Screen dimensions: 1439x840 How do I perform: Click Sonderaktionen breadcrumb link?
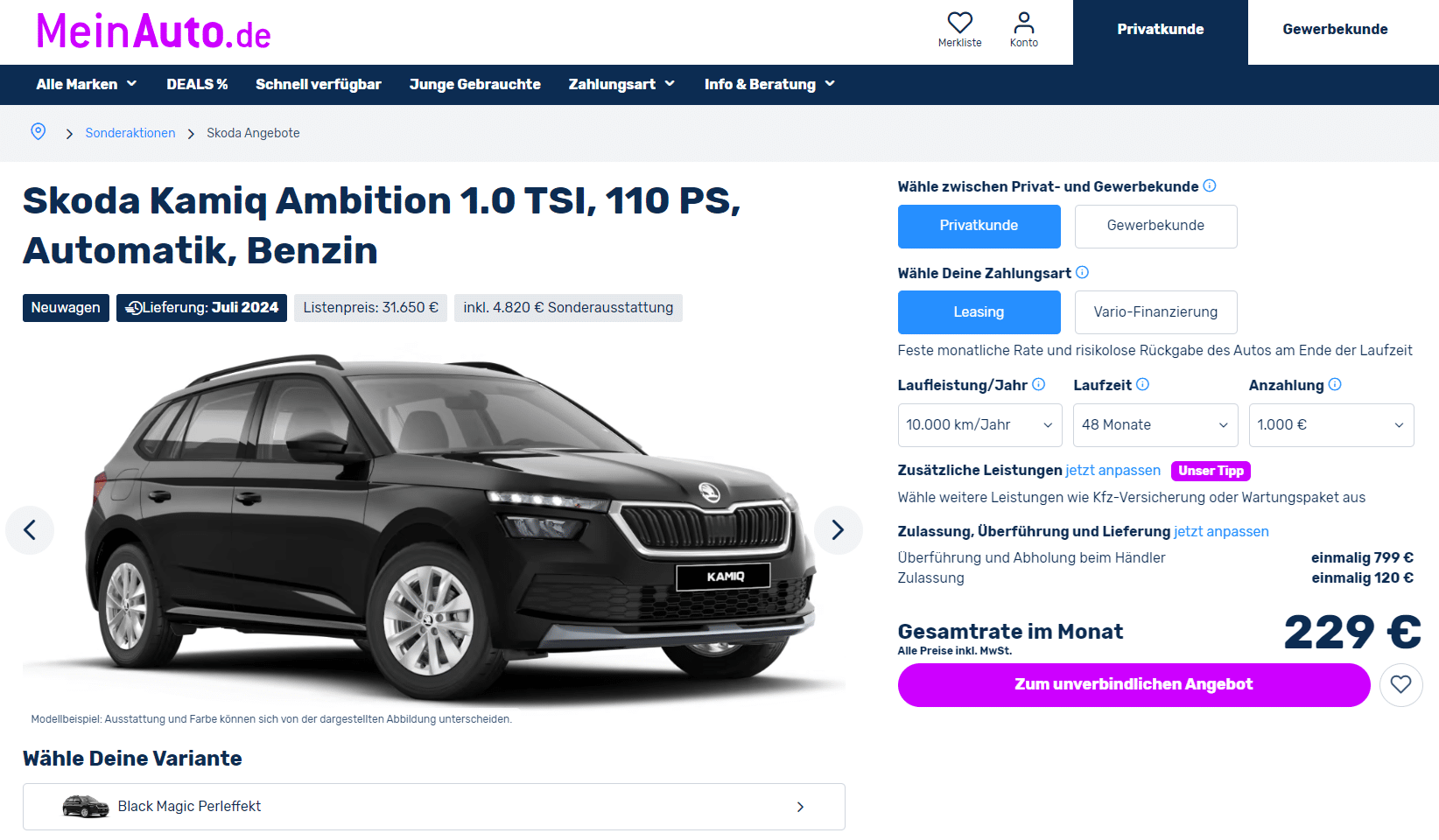130,133
